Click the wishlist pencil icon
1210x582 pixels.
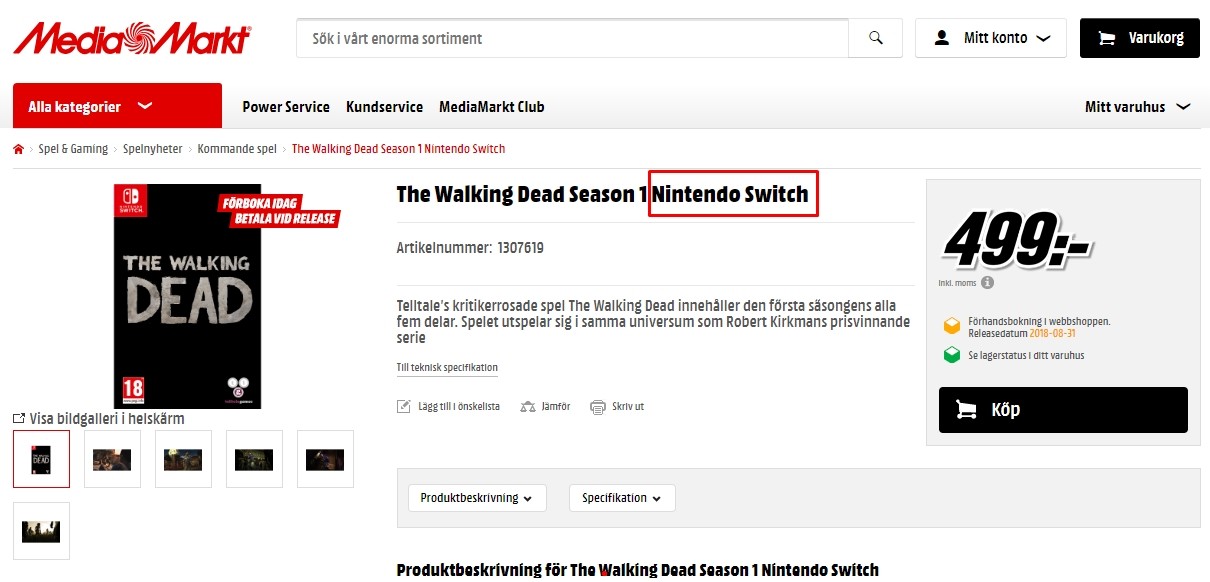[x=404, y=406]
